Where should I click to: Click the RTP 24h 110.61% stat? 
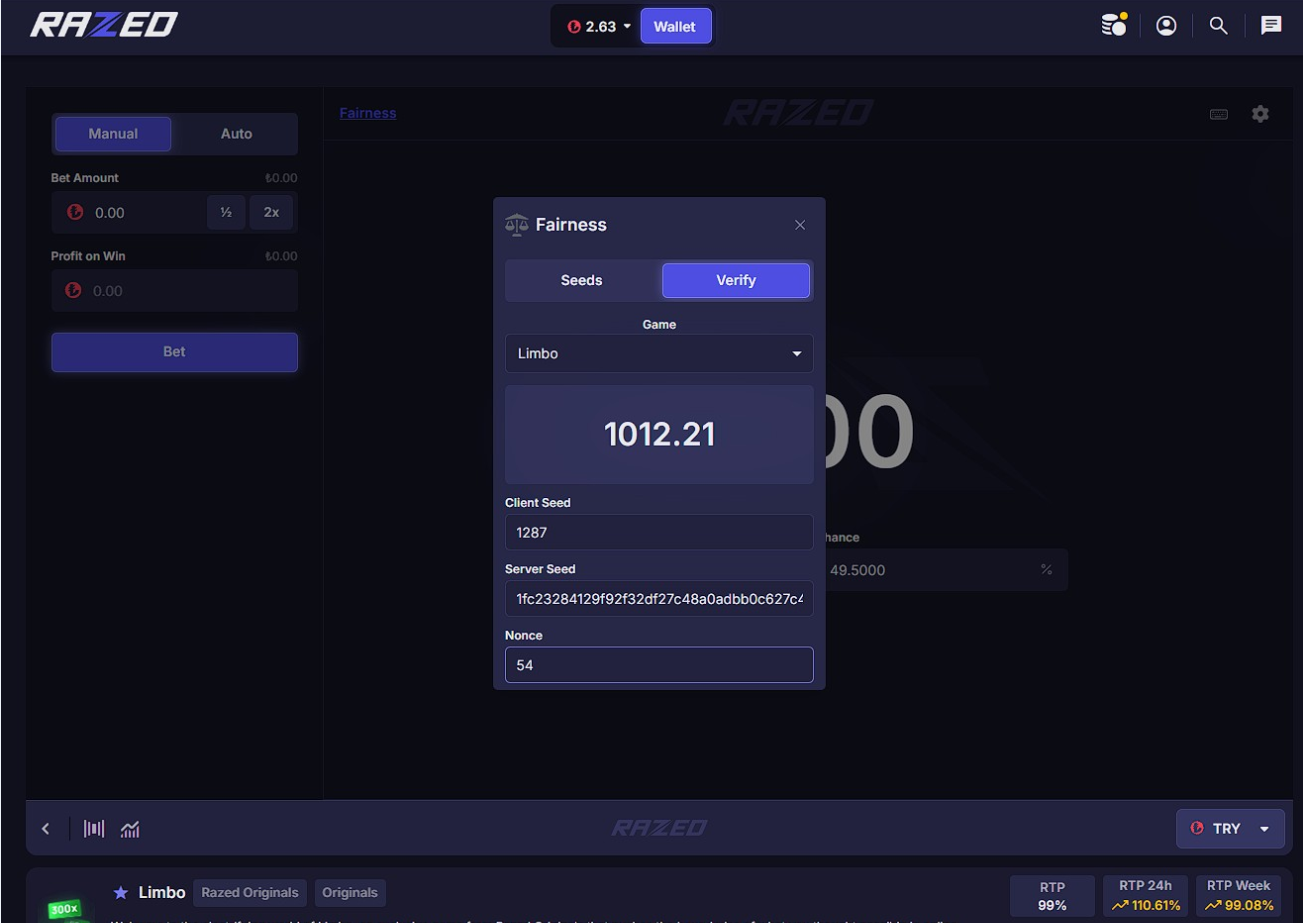(1146, 896)
